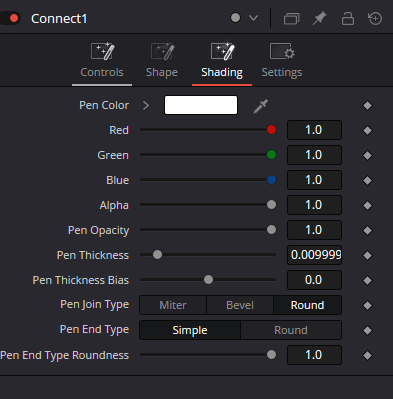Add keyframe for Pen Thickness Bias
Viewport: 393px width, 399px height.
pyautogui.click(x=367, y=281)
